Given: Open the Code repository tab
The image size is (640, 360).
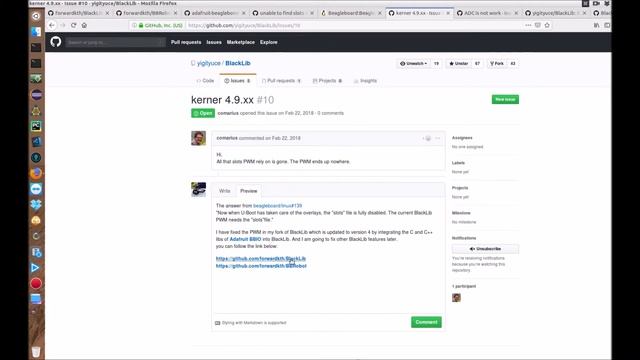Looking at the screenshot, I should point(205,81).
